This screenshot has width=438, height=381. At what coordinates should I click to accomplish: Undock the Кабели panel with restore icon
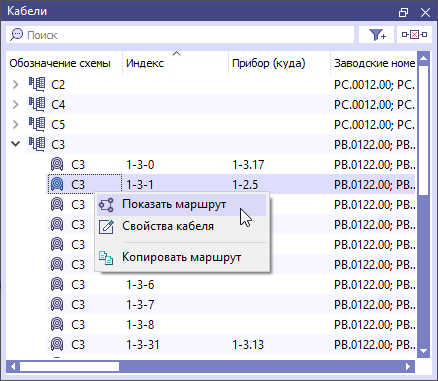point(403,12)
